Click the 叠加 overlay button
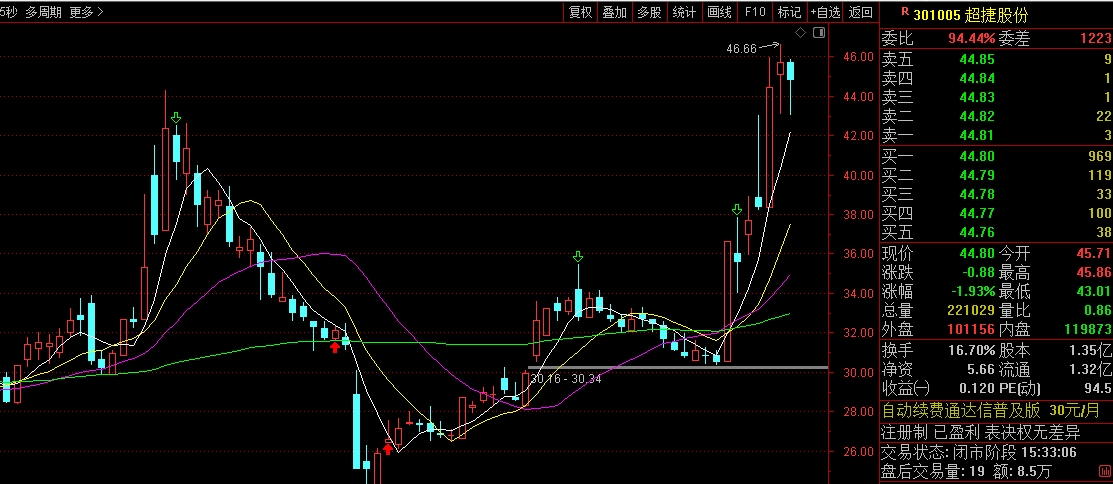Image resolution: width=1113 pixels, height=484 pixels. pos(615,12)
